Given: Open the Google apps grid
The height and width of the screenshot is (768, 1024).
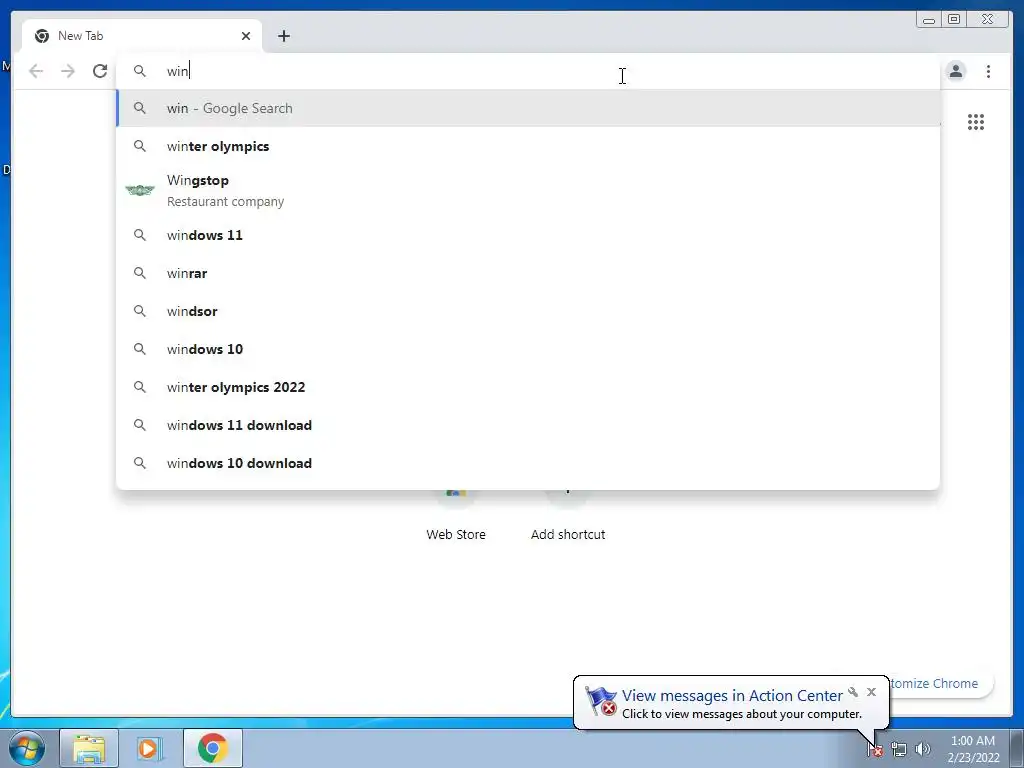Looking at the screenshot, I should [976, 122].
